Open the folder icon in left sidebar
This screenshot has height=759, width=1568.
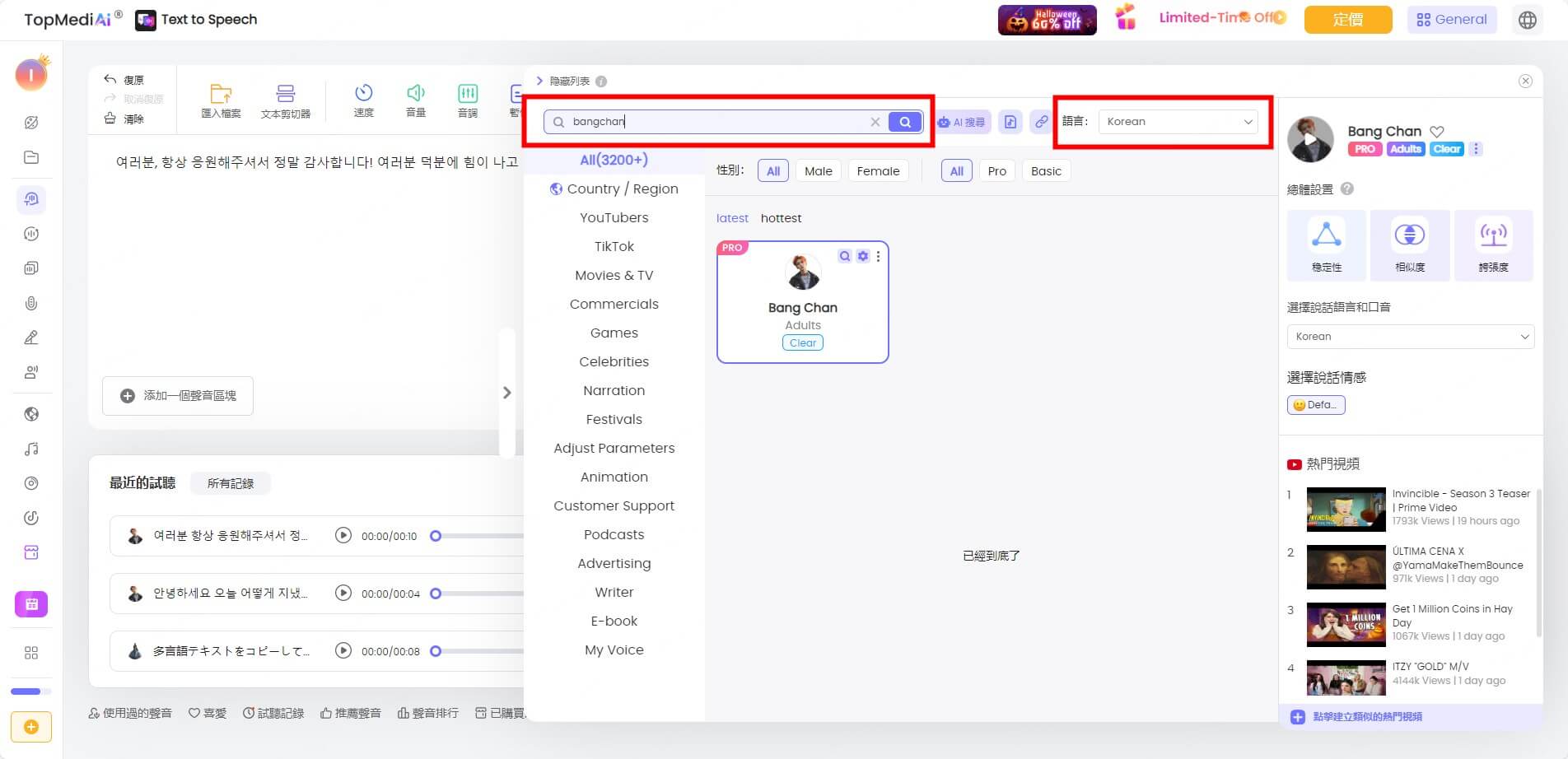[x=31, y=157]
